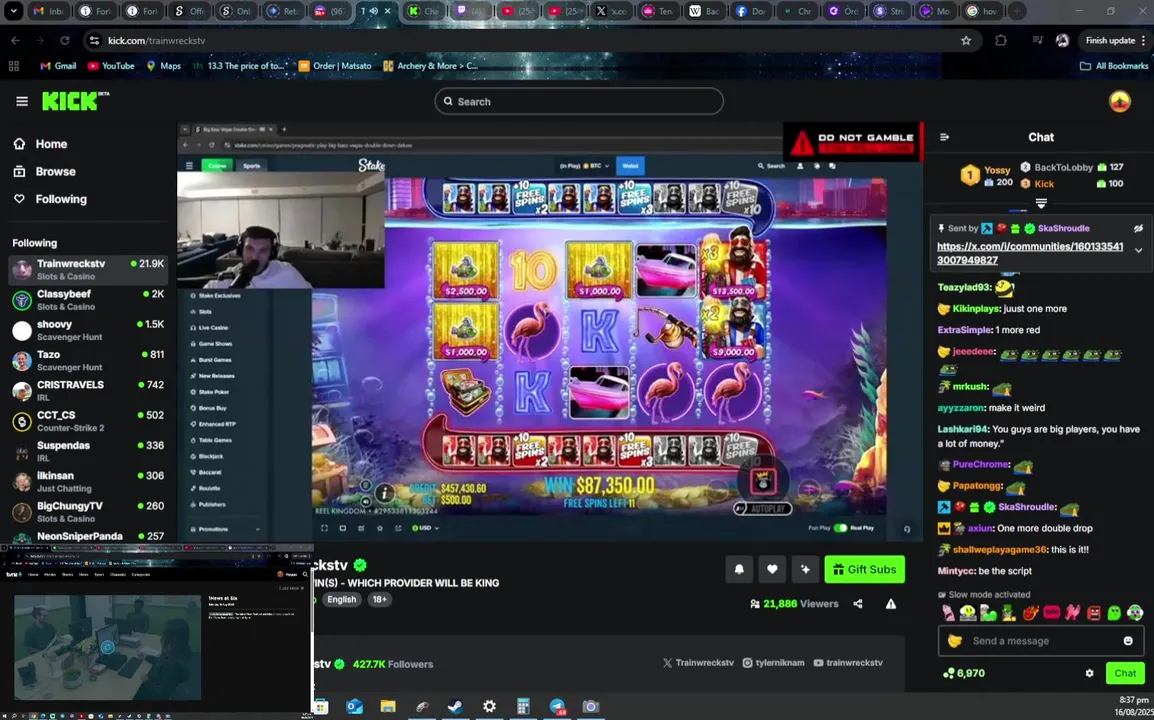Click the green Chat send button
Image resolution: width=1154 pixels, height=720 pixels.
click(1125, 673)
